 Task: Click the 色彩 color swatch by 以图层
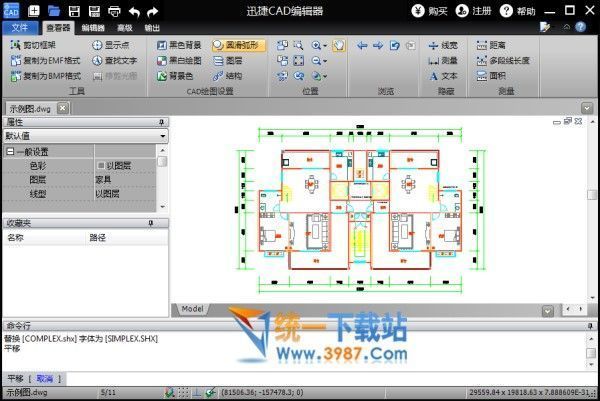click(101, 165)
